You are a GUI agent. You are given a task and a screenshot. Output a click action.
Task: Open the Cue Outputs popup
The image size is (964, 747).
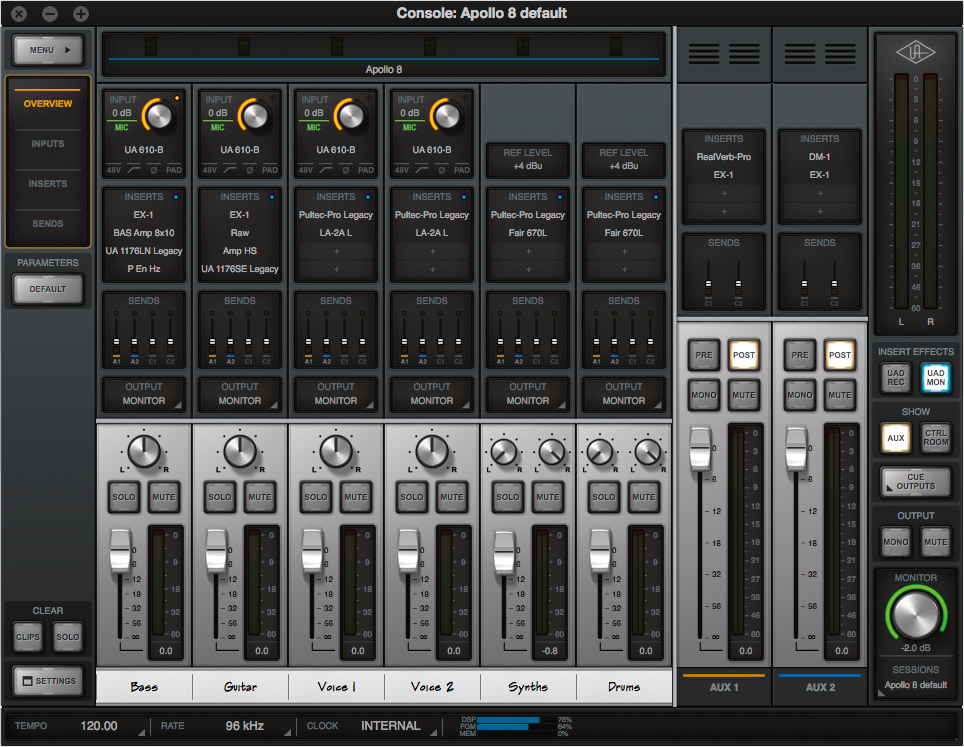[915, 481]
